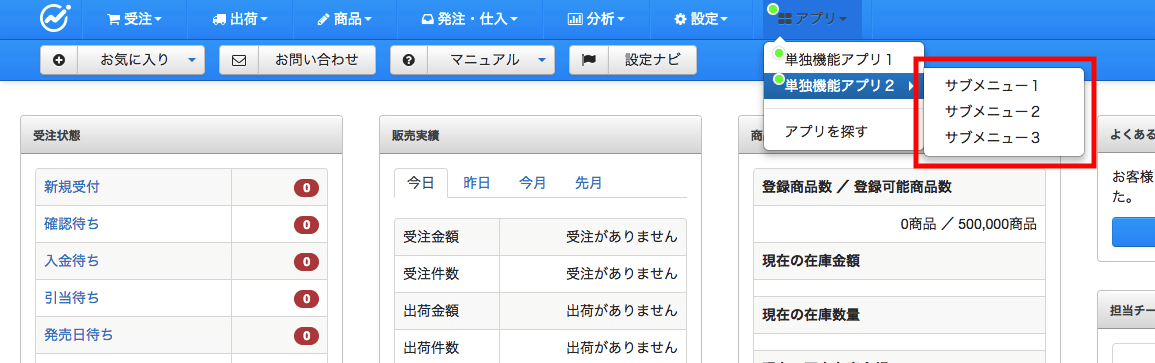
Task: Click the 0 badge for 確認待ち
Action: [306, 225]
